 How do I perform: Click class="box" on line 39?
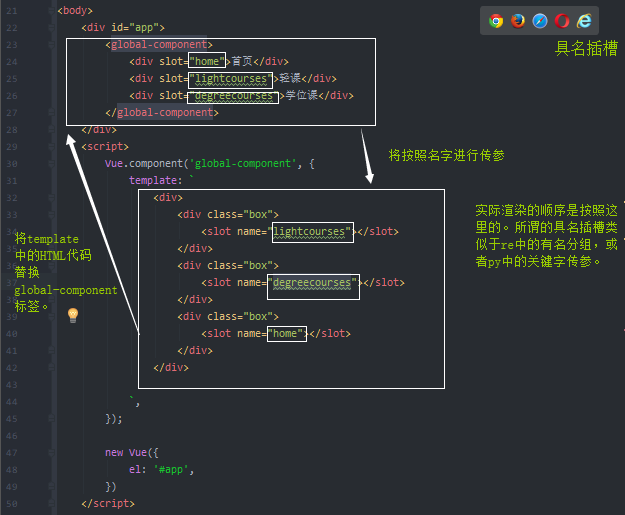(240, 316)
